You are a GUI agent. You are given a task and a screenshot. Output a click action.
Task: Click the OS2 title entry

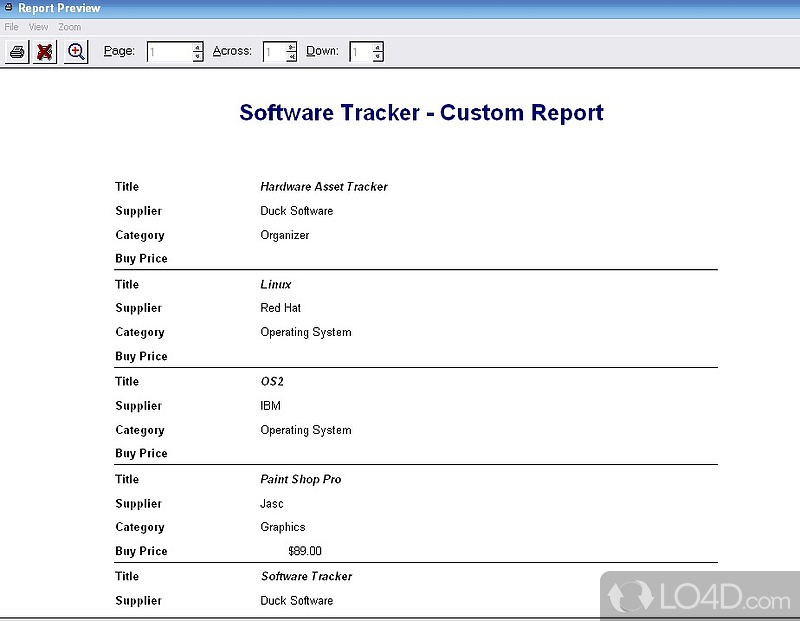click(272, 381)
